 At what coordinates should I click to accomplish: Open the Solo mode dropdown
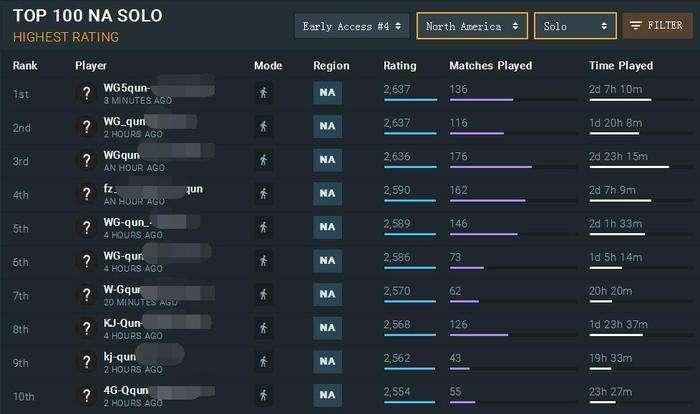574,26
